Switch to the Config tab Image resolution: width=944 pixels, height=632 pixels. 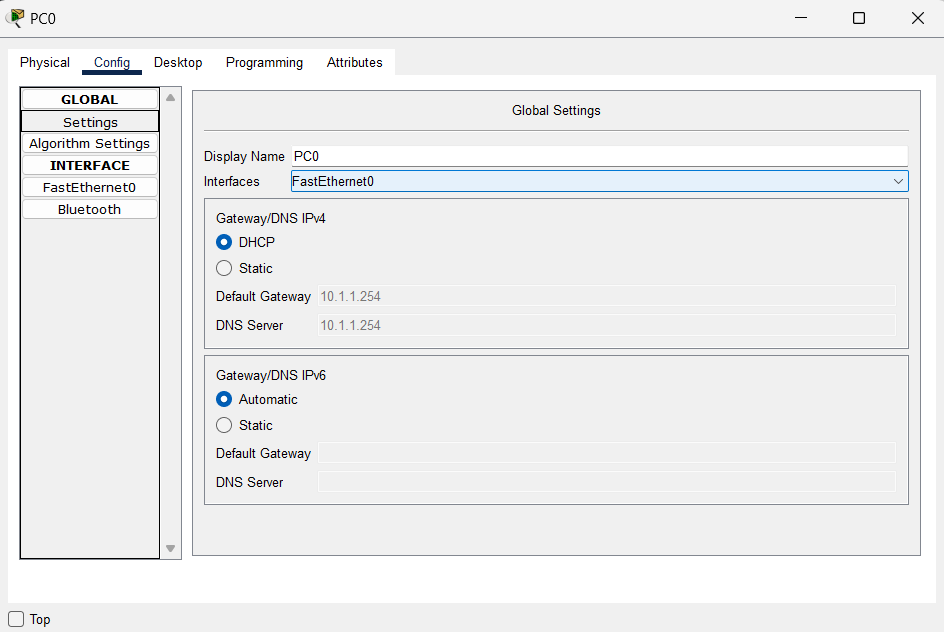coord(112,63)
